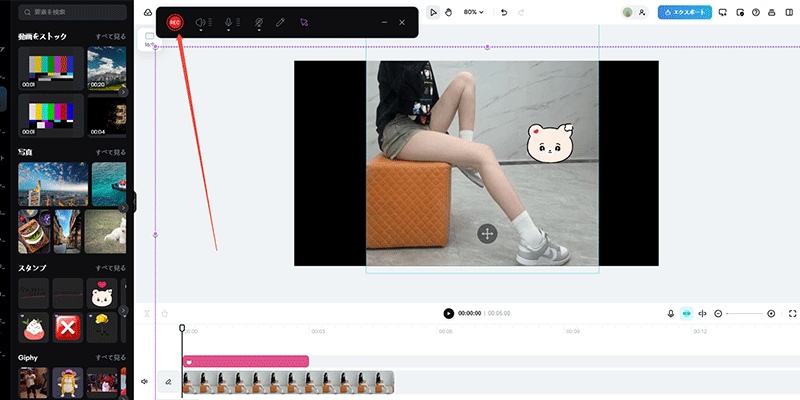Open cloud save status icon
Image resolution: width=800 pixels, height=400 pixels.
(147, 12)
